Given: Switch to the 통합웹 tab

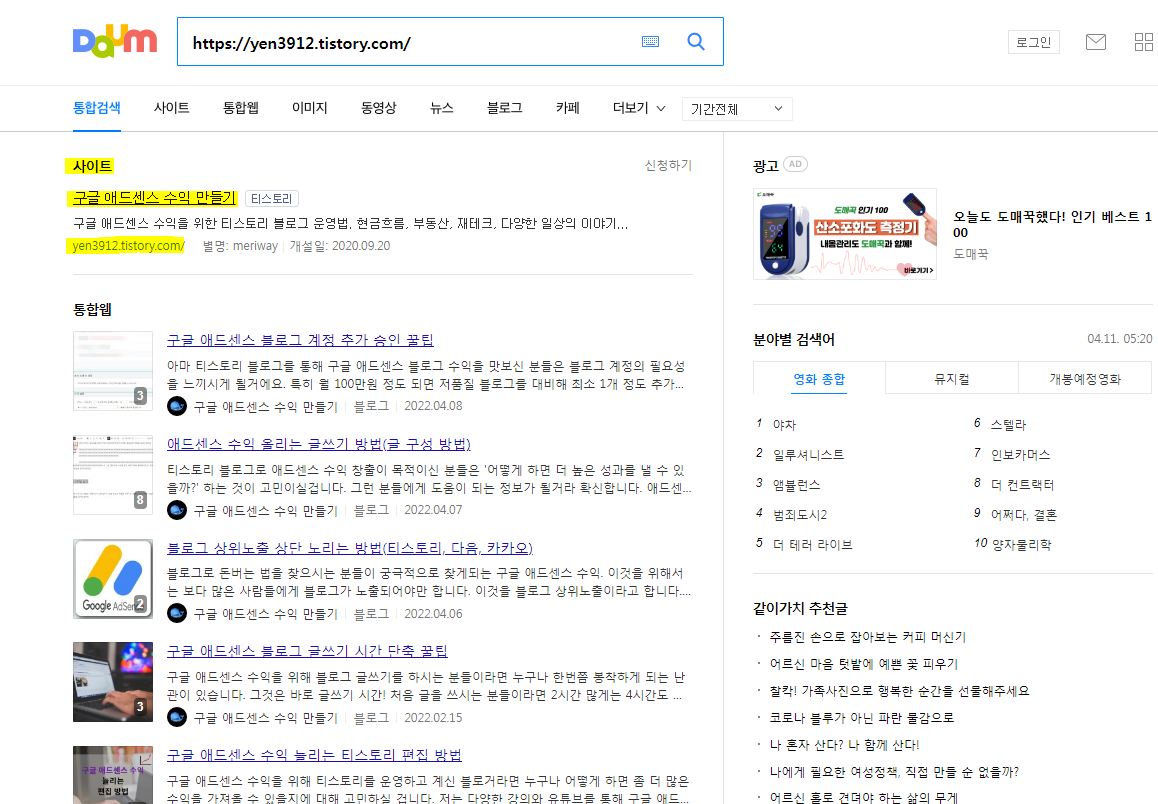Looking at the screenshot, I should click(241, 108).
